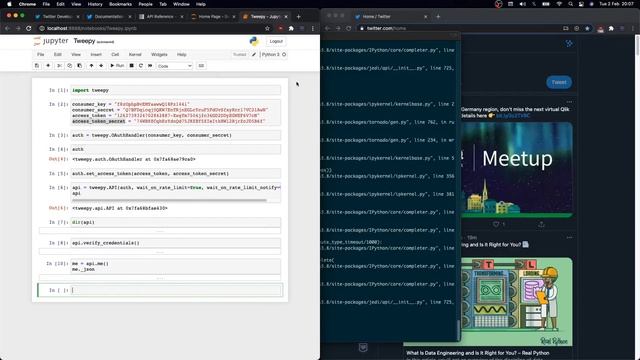Open the Jupyter Widgets menu
This screenshot has width=640, height=360.
(159, 54)
